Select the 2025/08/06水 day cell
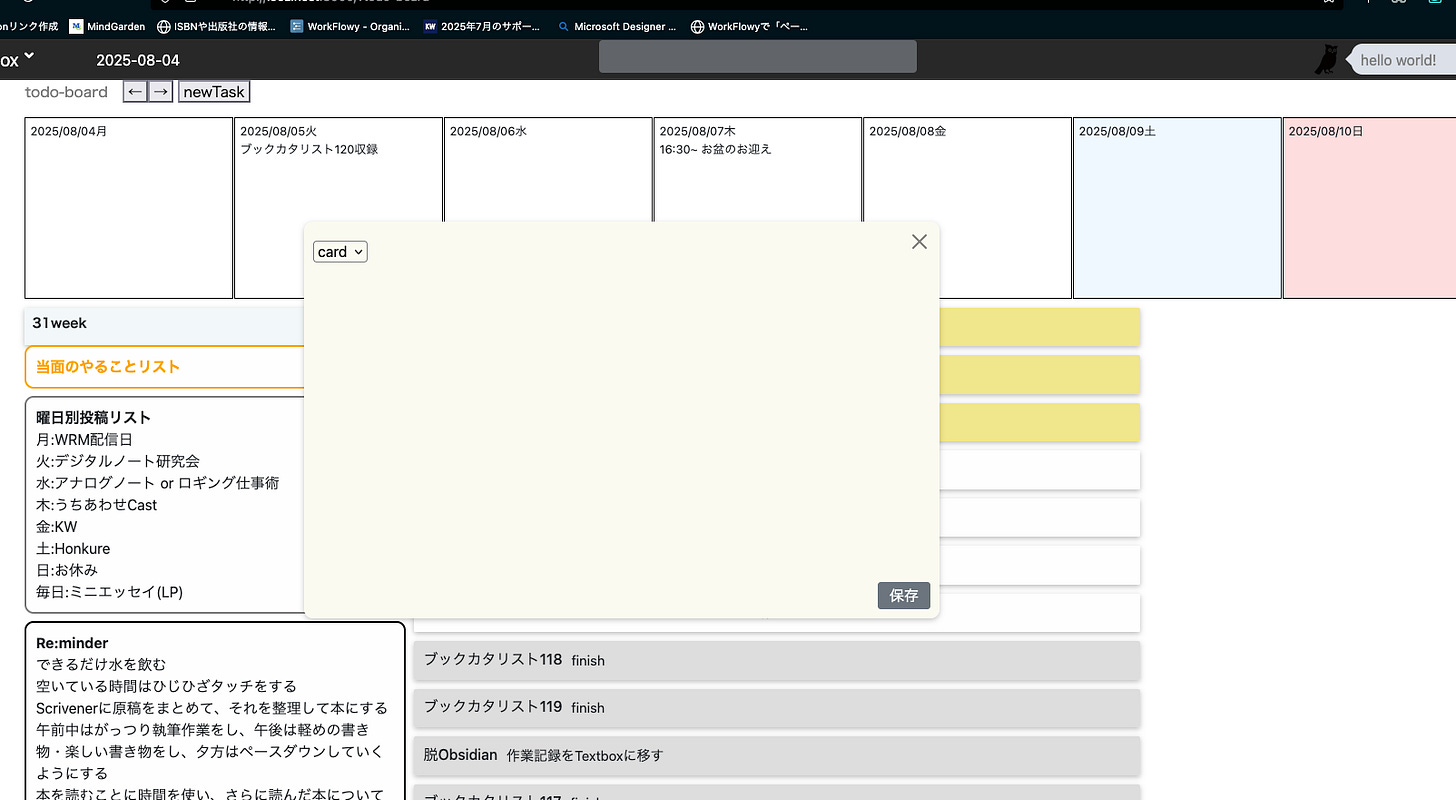Image resolution: width=1456 pixels, height=800 pixels. tap(548, 208)
